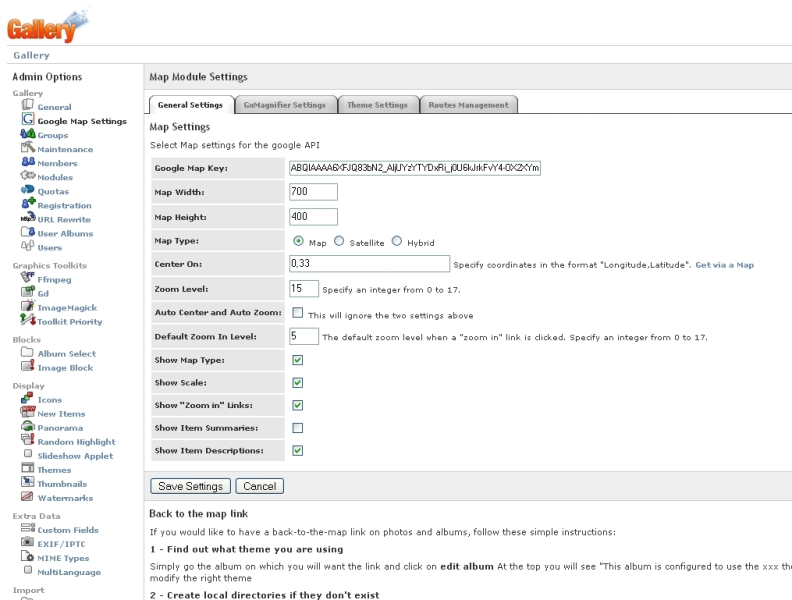Click the Themes icon

point(28,468)
